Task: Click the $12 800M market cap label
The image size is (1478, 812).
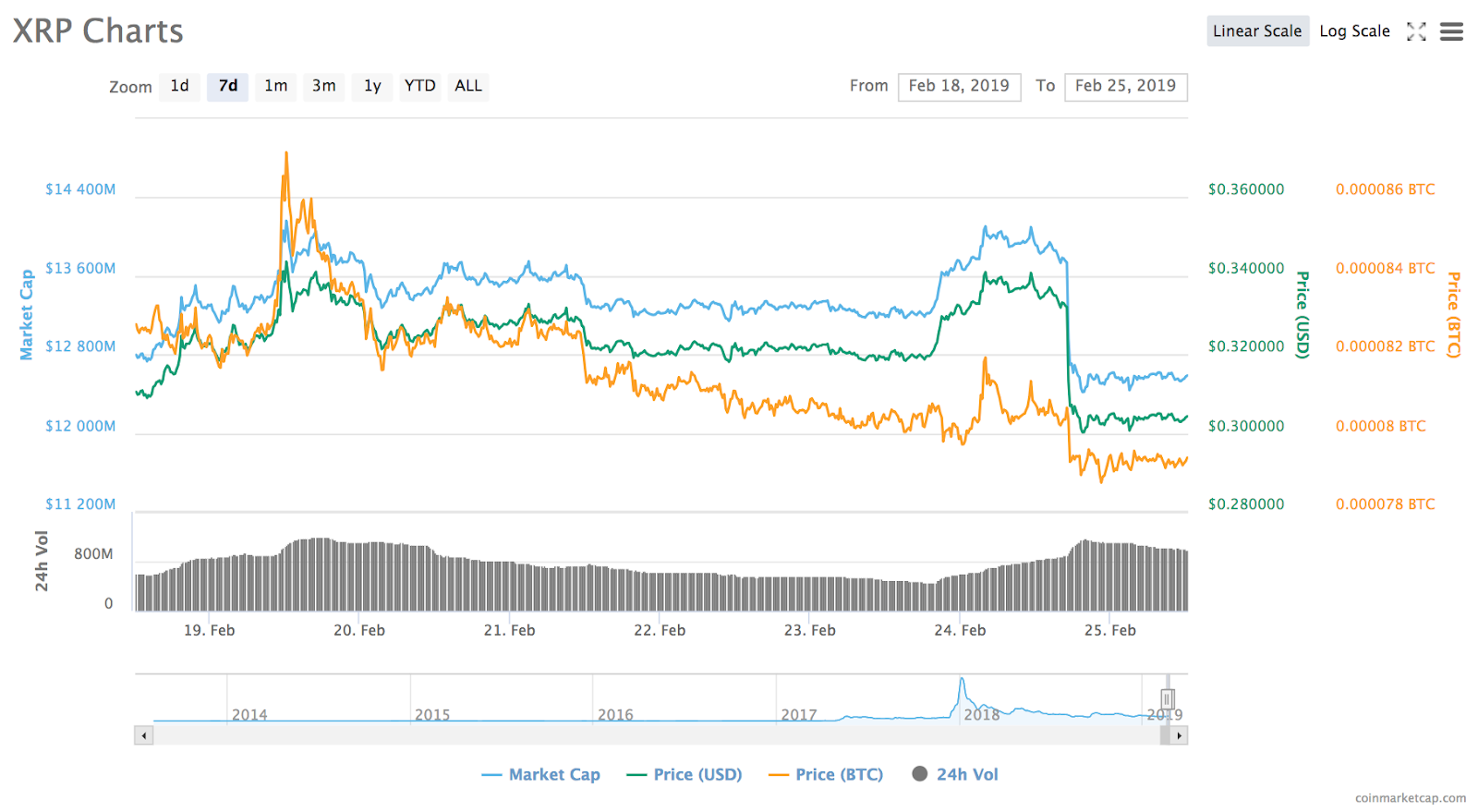Action: click(81, 346)
